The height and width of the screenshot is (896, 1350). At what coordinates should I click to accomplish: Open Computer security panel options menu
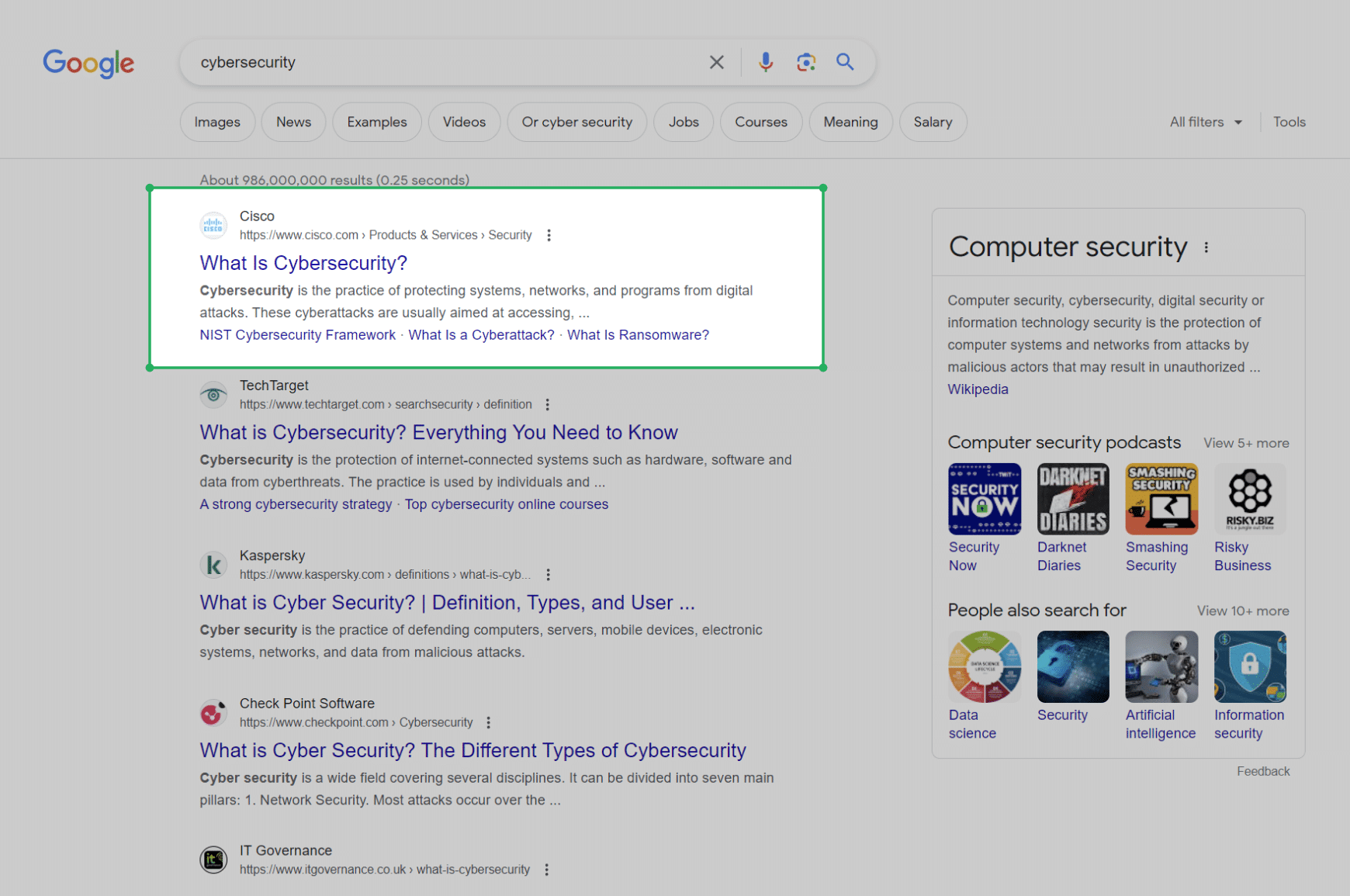(x=1206, y=247)
